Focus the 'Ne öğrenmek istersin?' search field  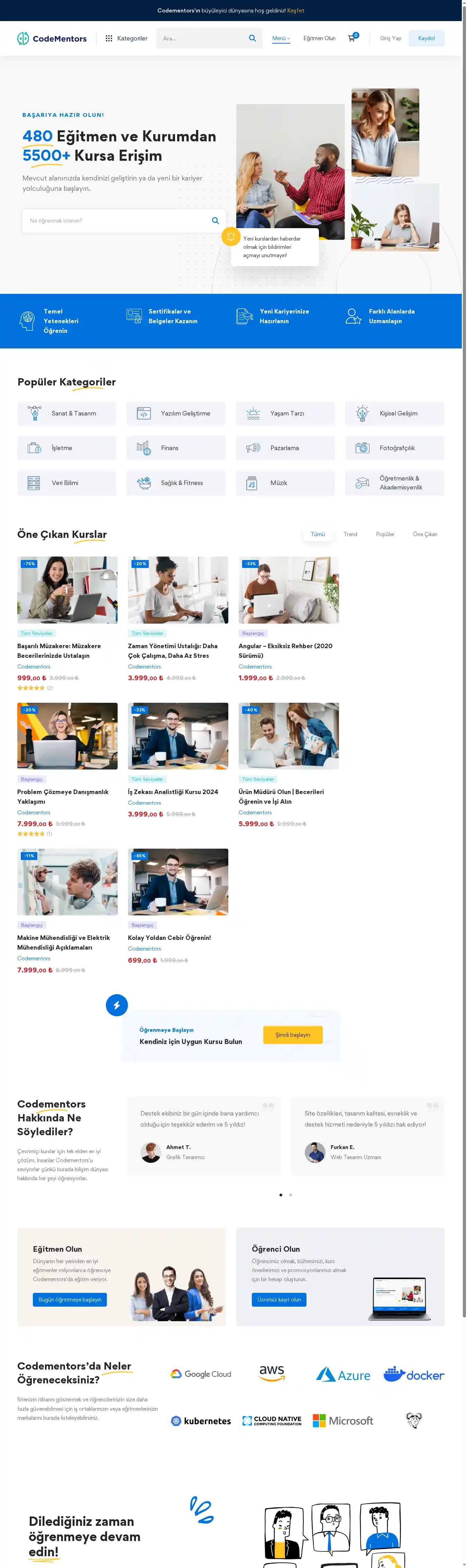(x=116, y=221)
